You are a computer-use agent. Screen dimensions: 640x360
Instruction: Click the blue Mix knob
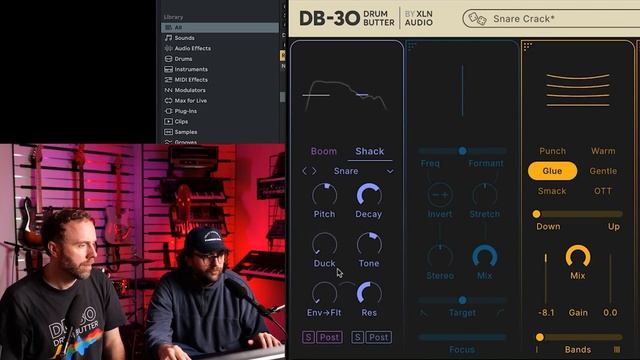pos(485,257)
